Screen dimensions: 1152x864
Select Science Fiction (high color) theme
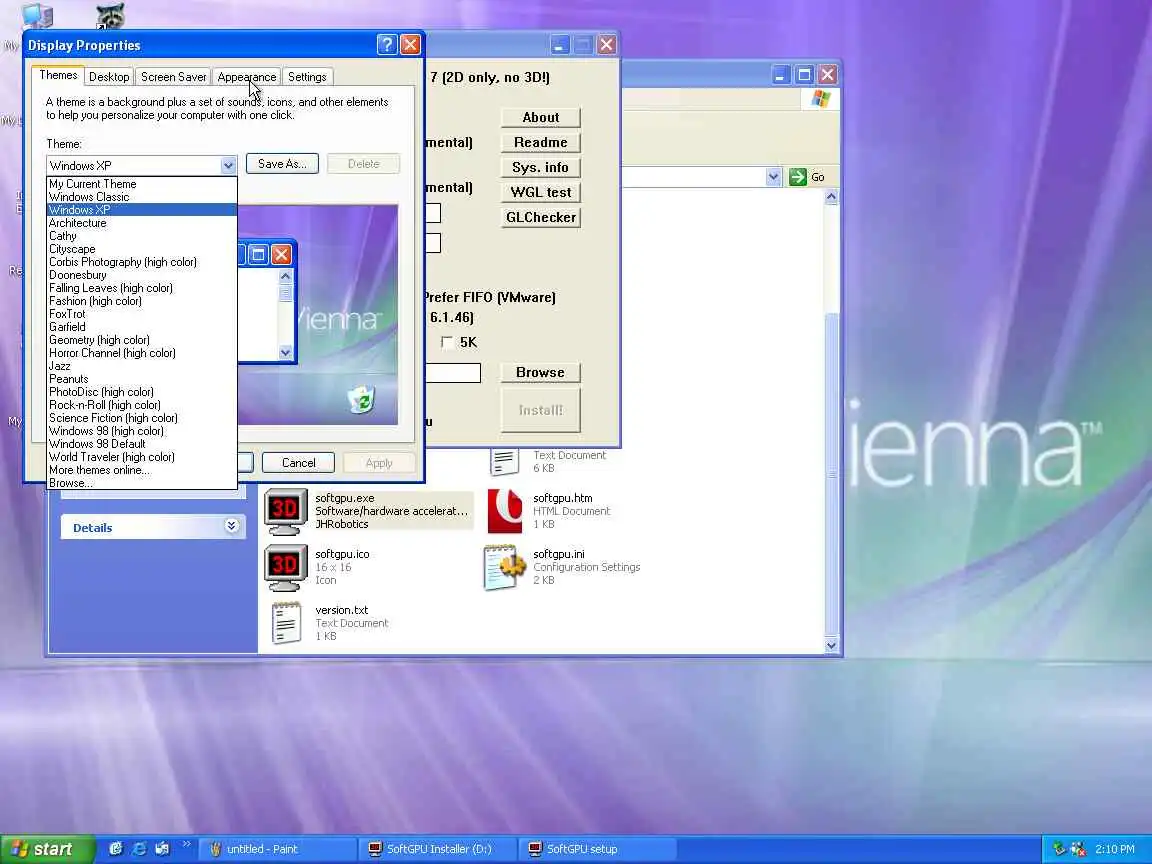[142, 418]
